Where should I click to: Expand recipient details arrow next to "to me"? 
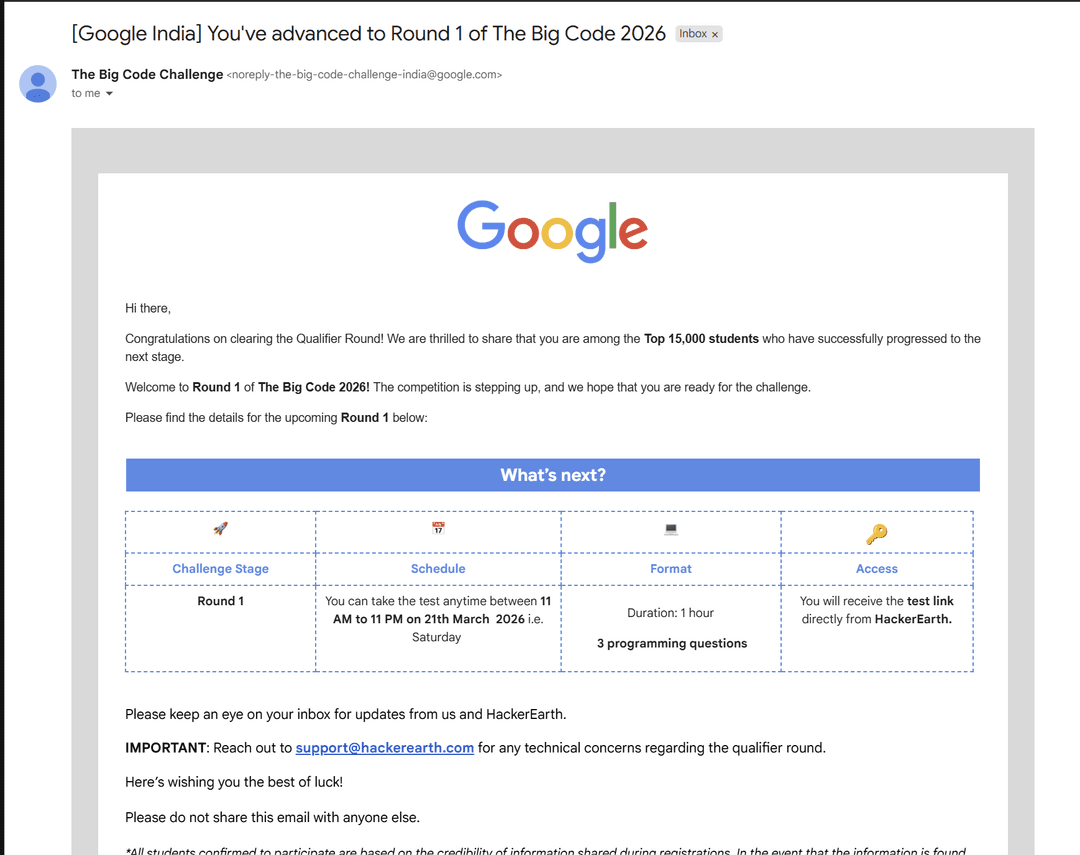(109, 94)
